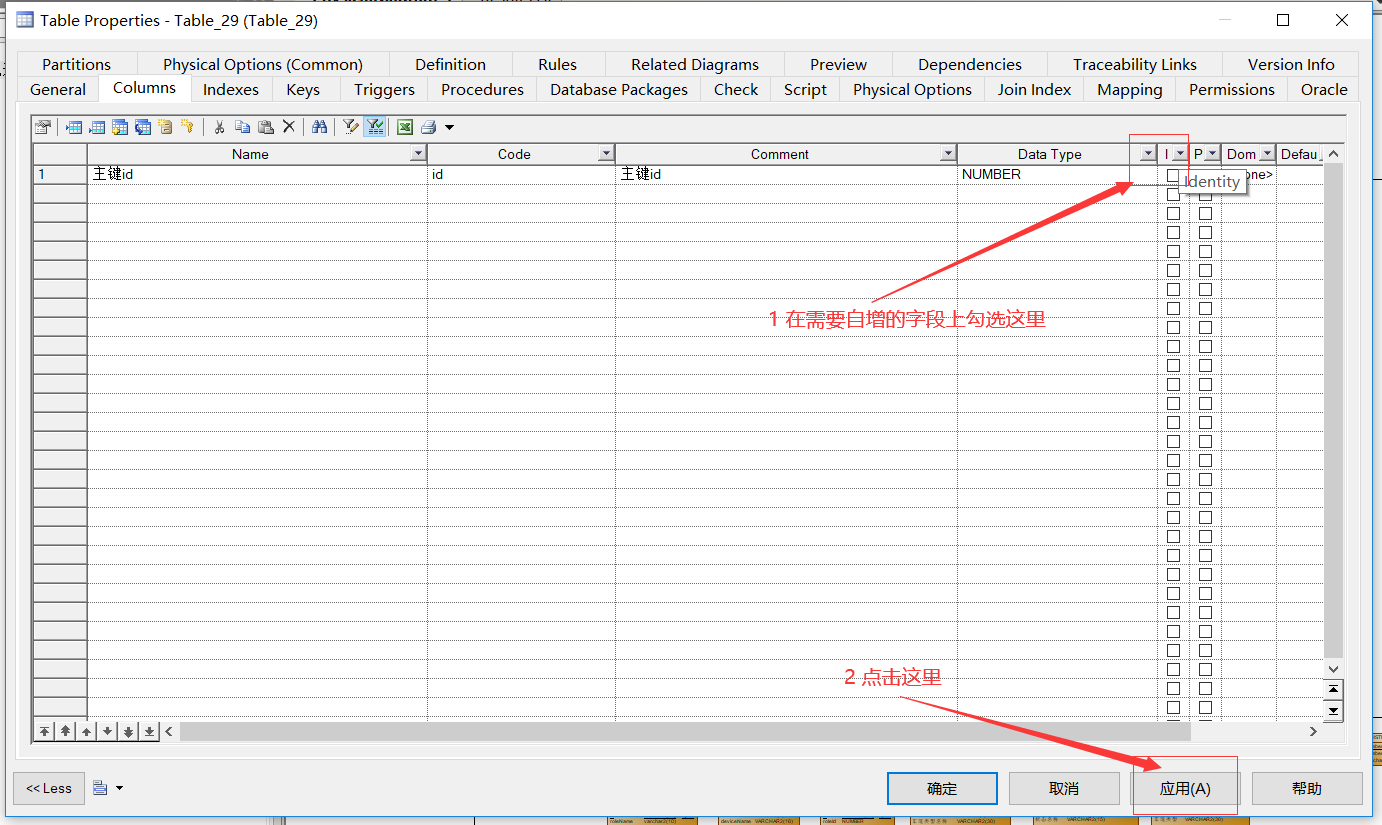Tick the I checkbox in grid row three
This screenshot has width=1382, height=825.
pos(1173,213)
